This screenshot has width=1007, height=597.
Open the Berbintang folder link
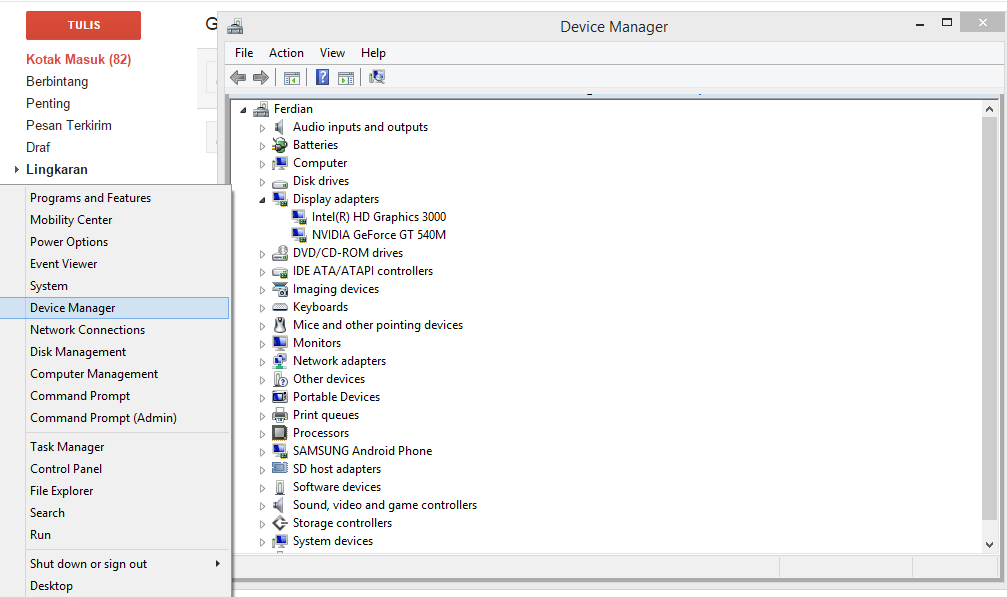pos(57,82)
